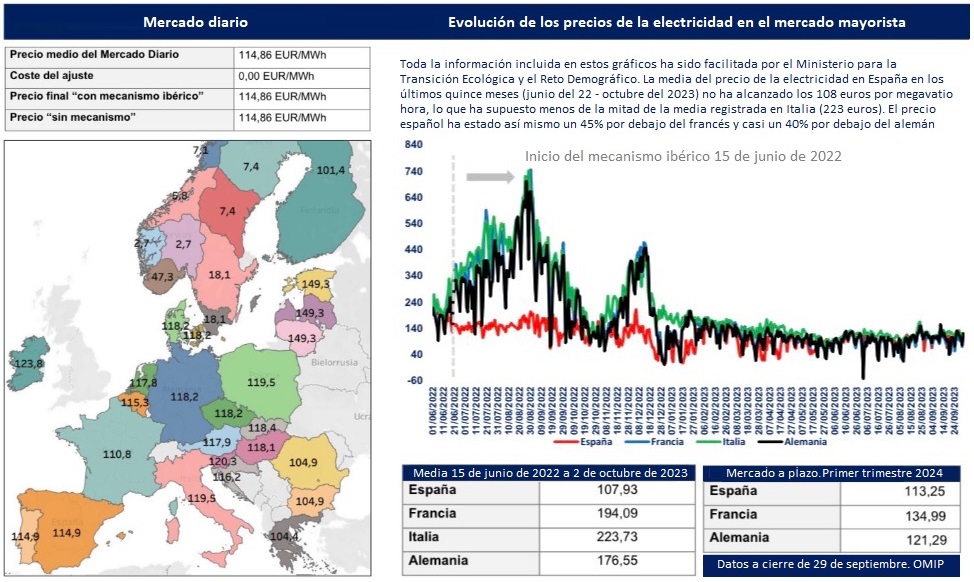Click the 'Evolución de los precios' header banner
Screen dimensions: 974x582
click(677, 22)
